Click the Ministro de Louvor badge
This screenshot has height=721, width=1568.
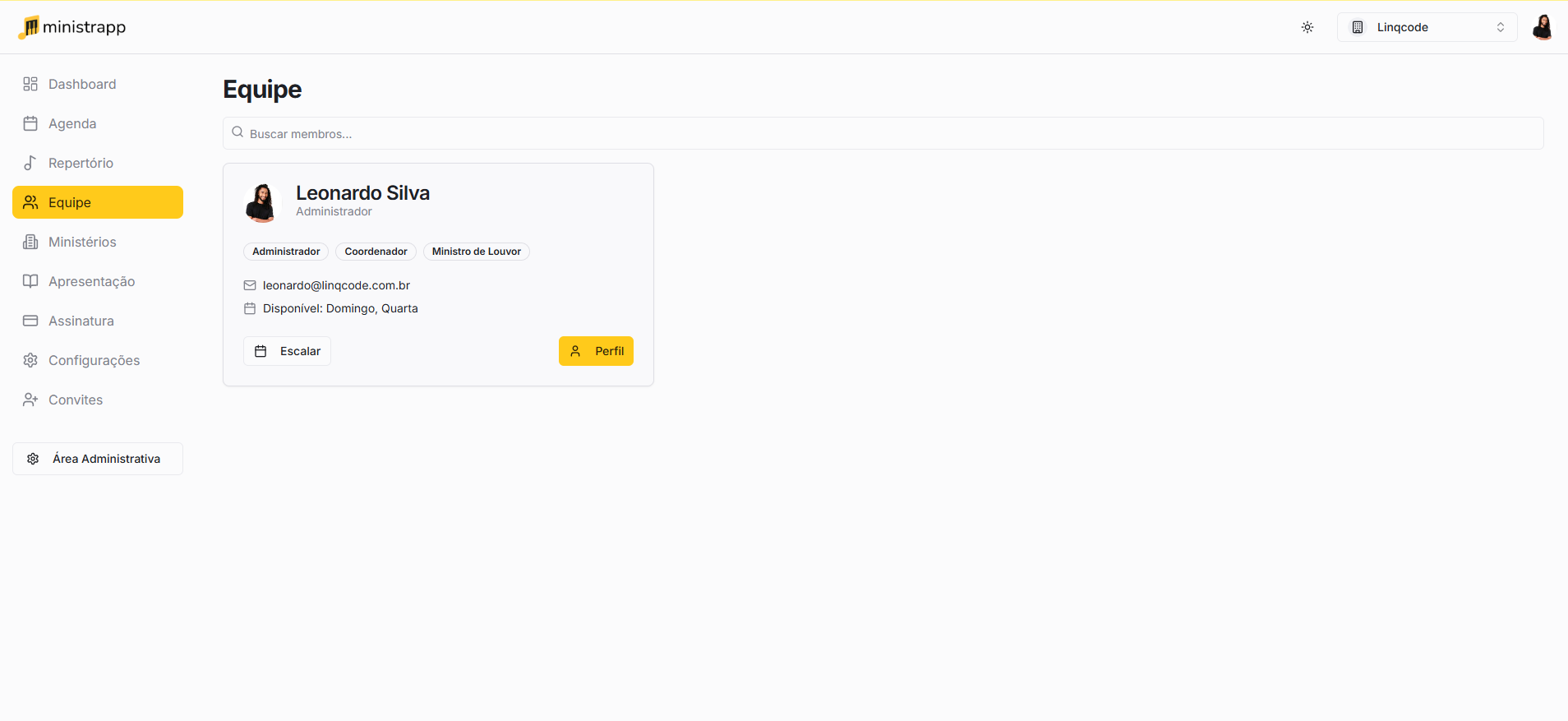[x=476, y=252]
